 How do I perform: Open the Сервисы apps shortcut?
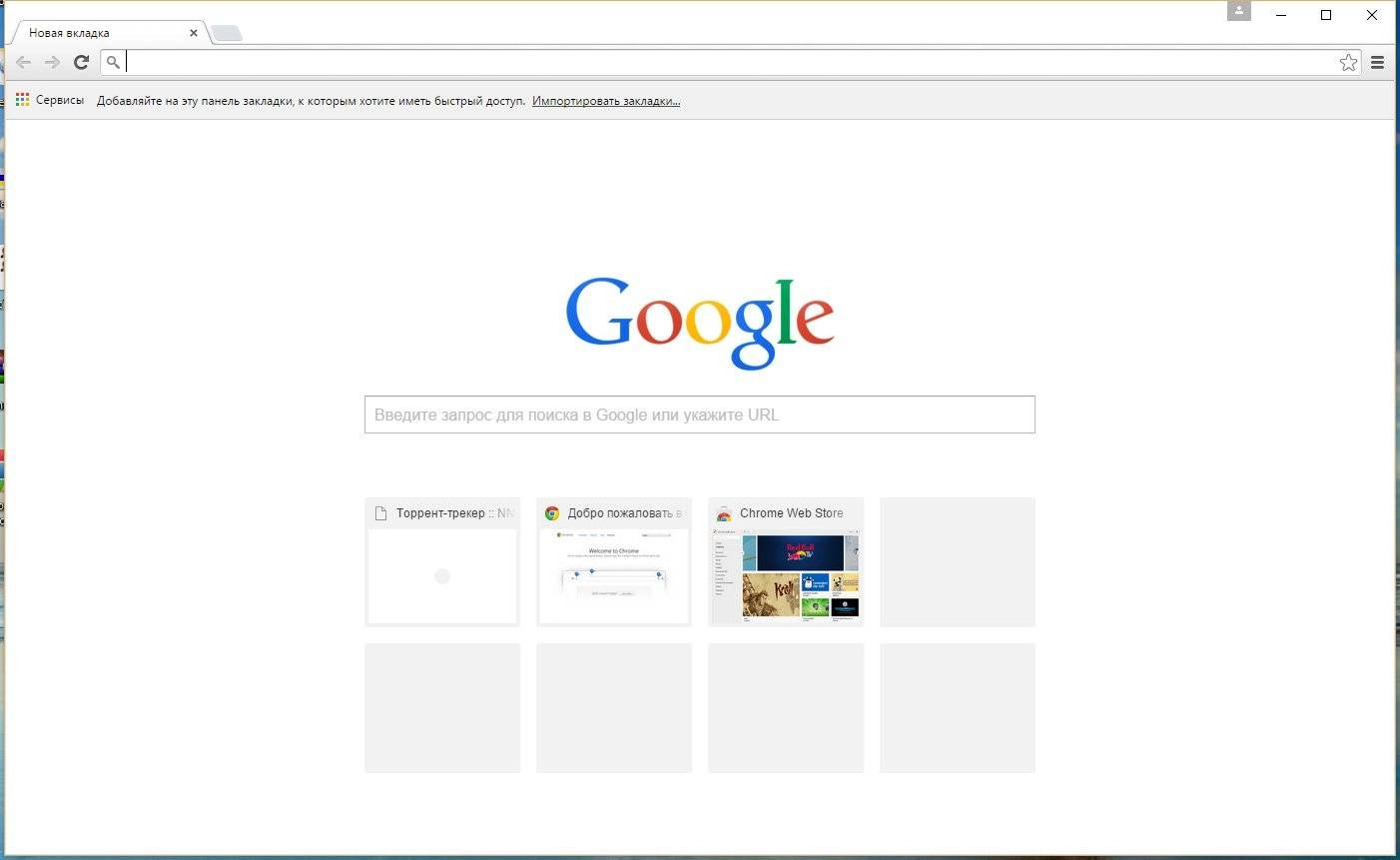tap(50, 100)
